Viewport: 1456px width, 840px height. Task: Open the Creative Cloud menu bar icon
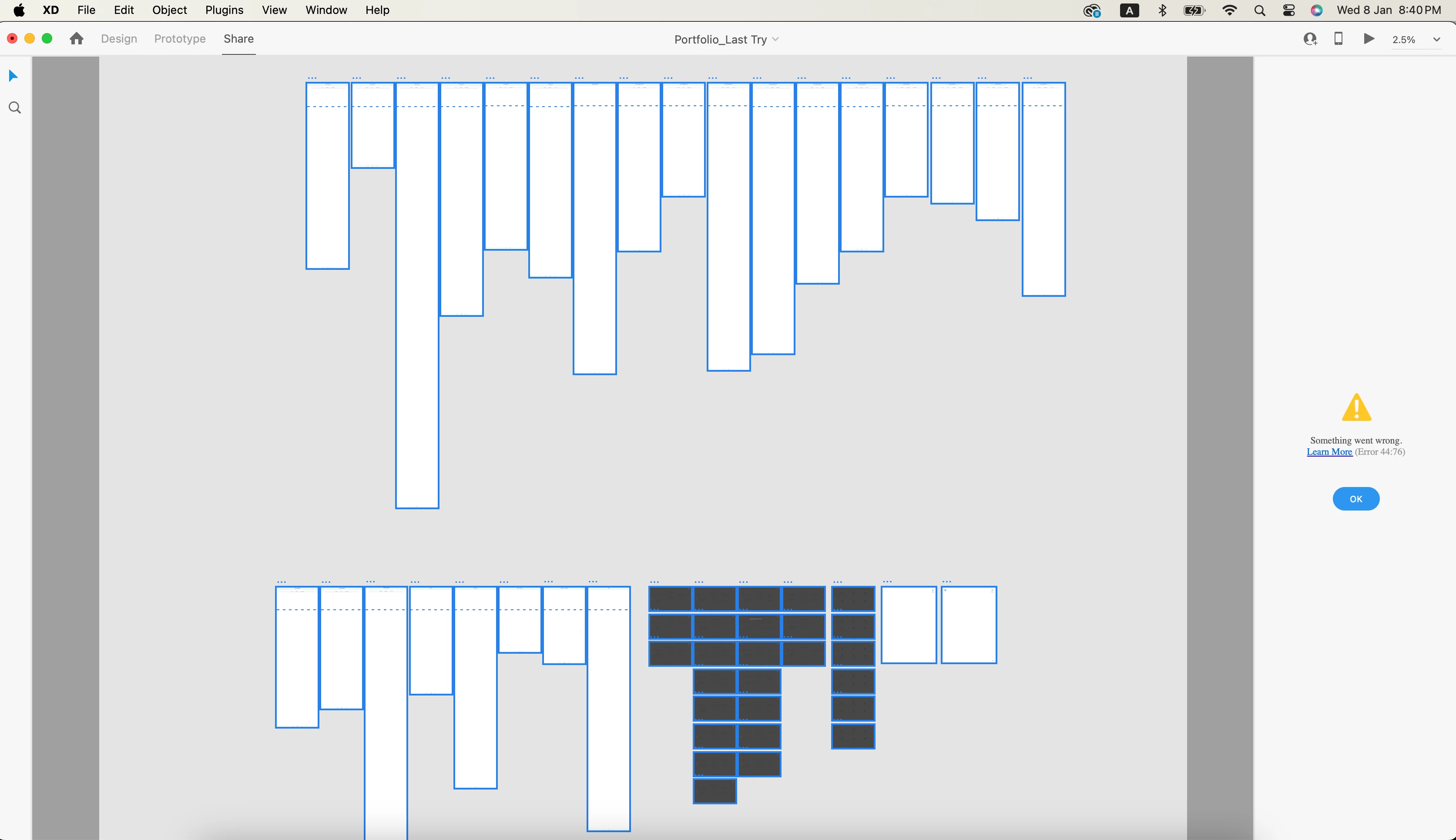point(1092,10)
